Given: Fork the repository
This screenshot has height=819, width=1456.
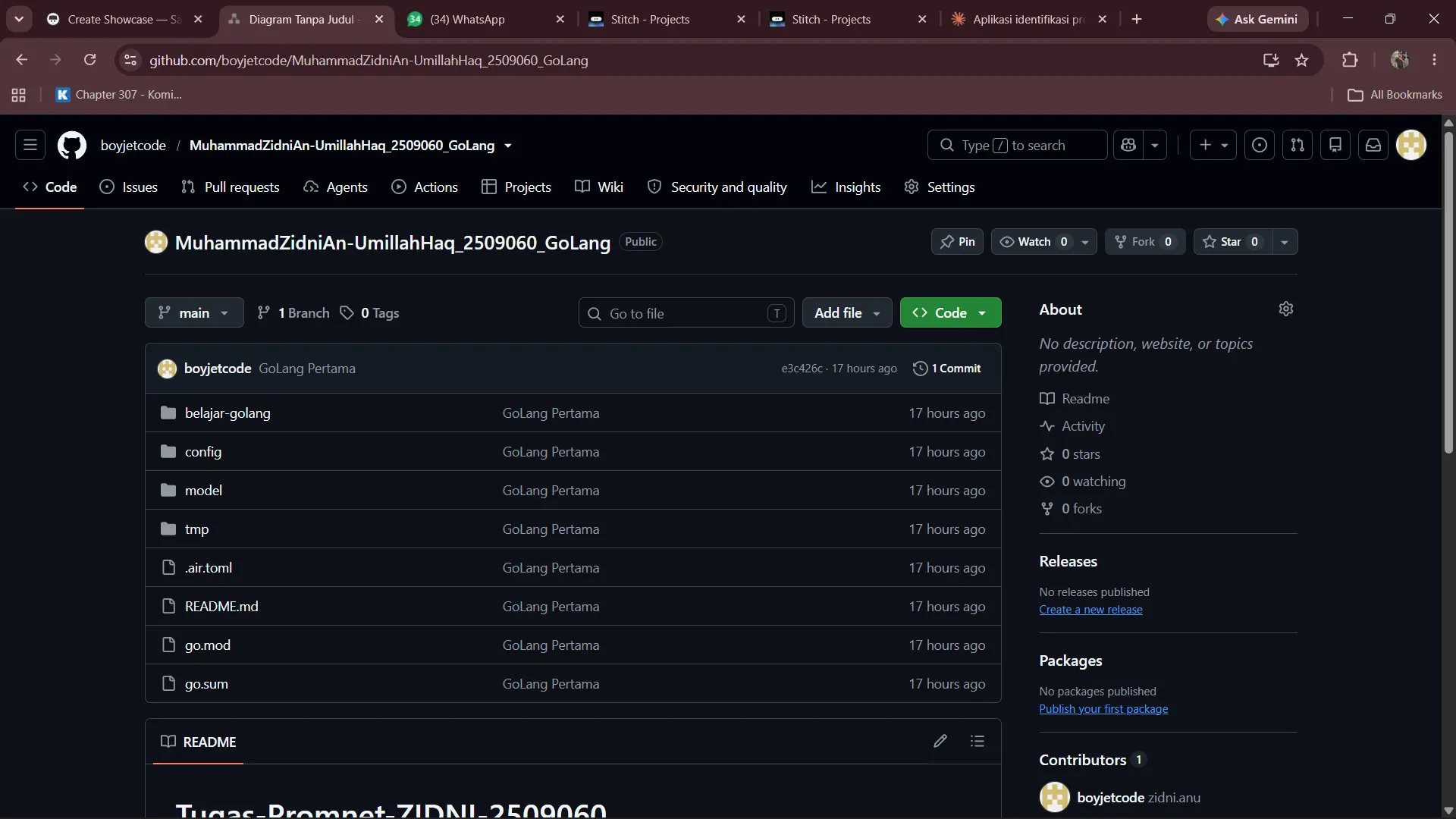Looking at the screenshot, I should 1145,241.
